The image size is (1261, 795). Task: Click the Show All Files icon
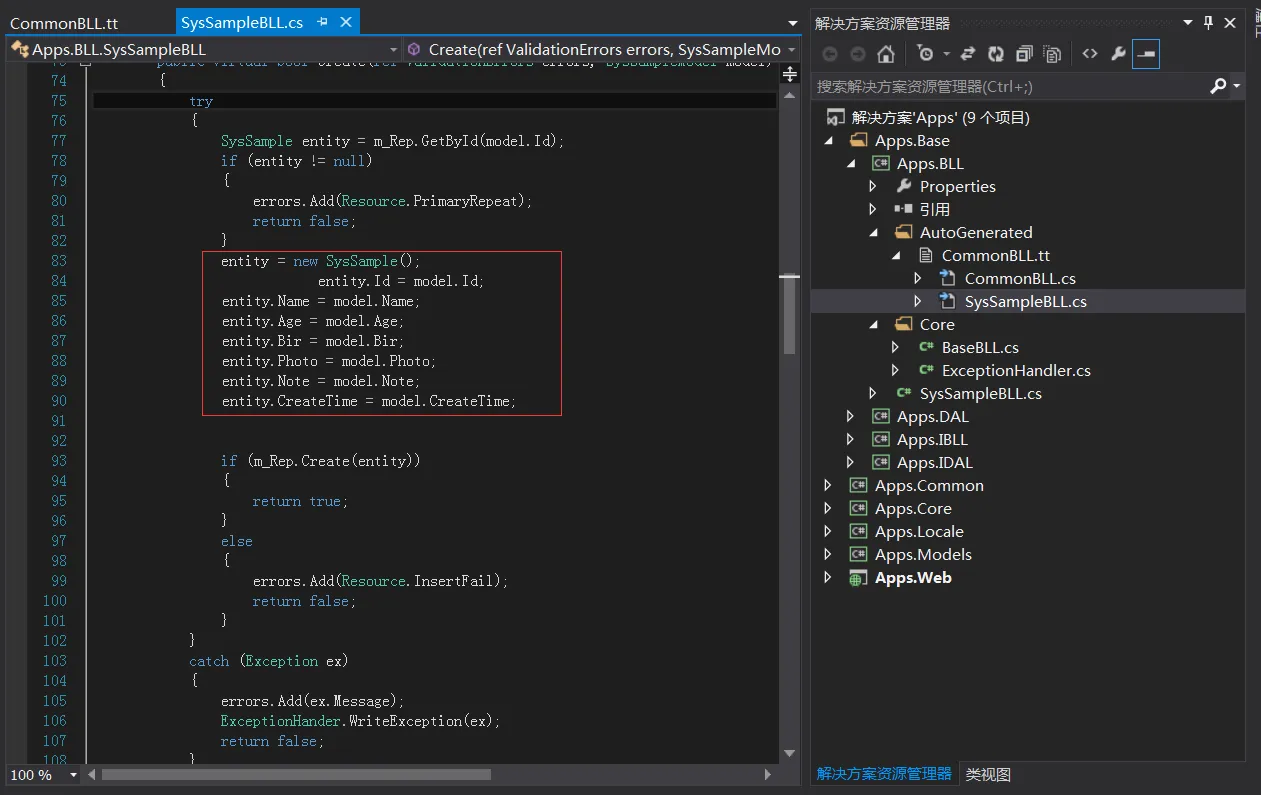1052,54
